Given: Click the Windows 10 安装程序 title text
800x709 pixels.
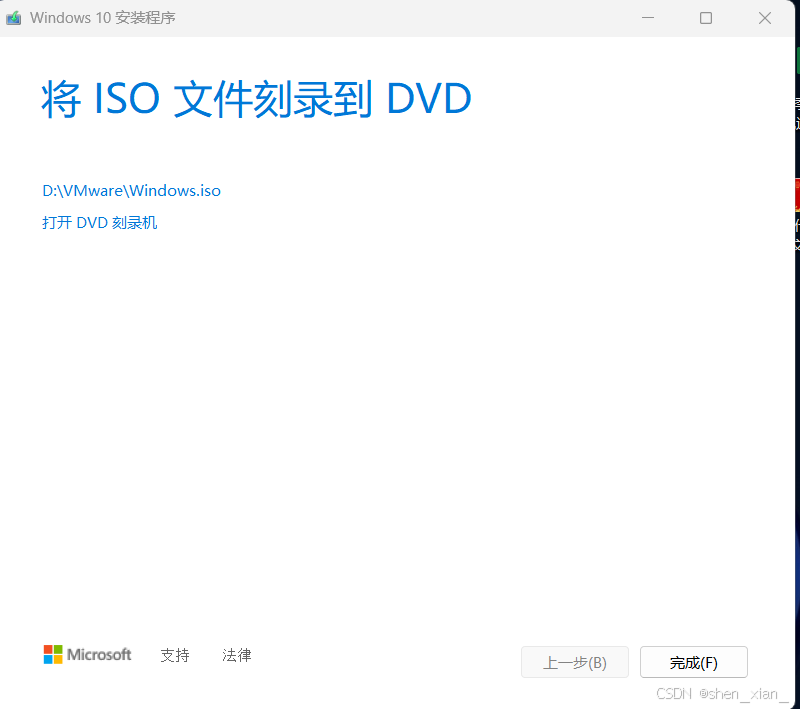Looking at the screenshot, I should tap(103, 18).
